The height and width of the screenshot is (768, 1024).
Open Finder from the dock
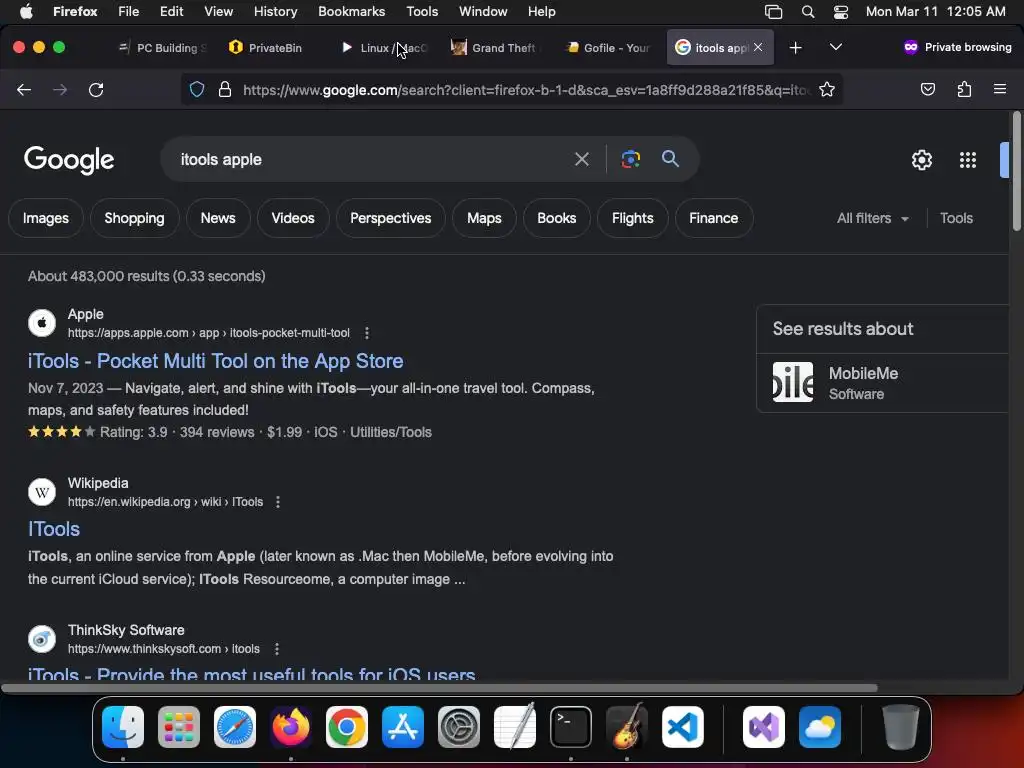tap(123, 727)
